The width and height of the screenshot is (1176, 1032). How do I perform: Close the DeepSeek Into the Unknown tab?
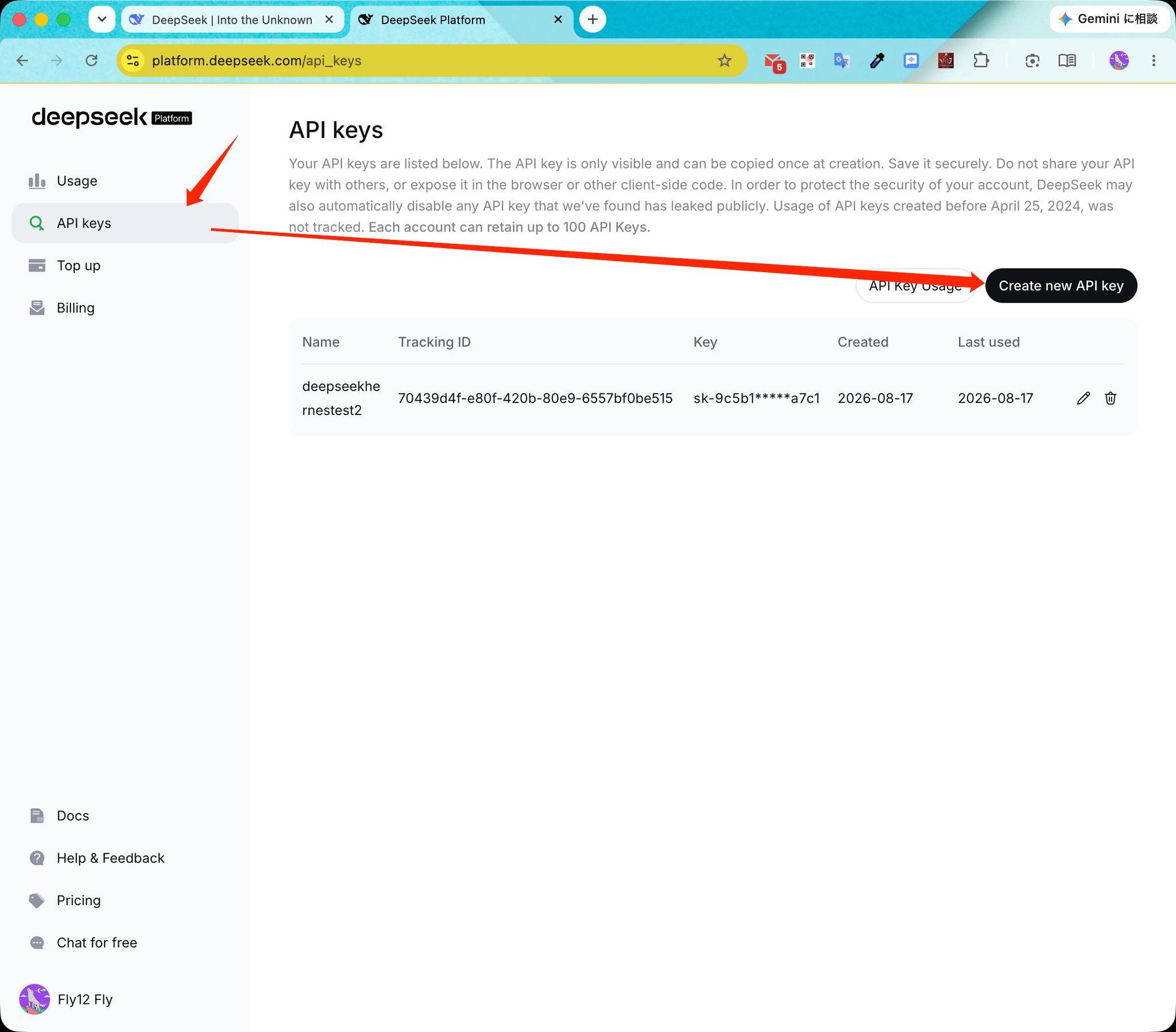coord(329,20)
